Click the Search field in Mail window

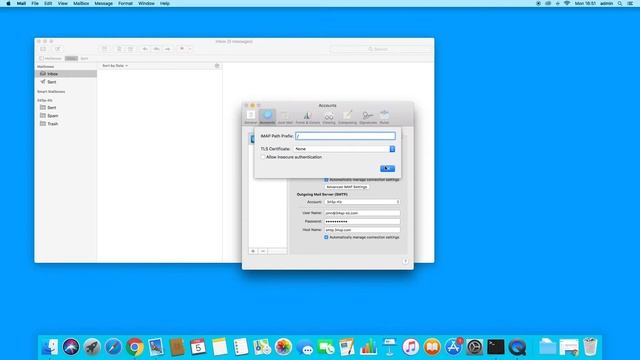[381, 49]
